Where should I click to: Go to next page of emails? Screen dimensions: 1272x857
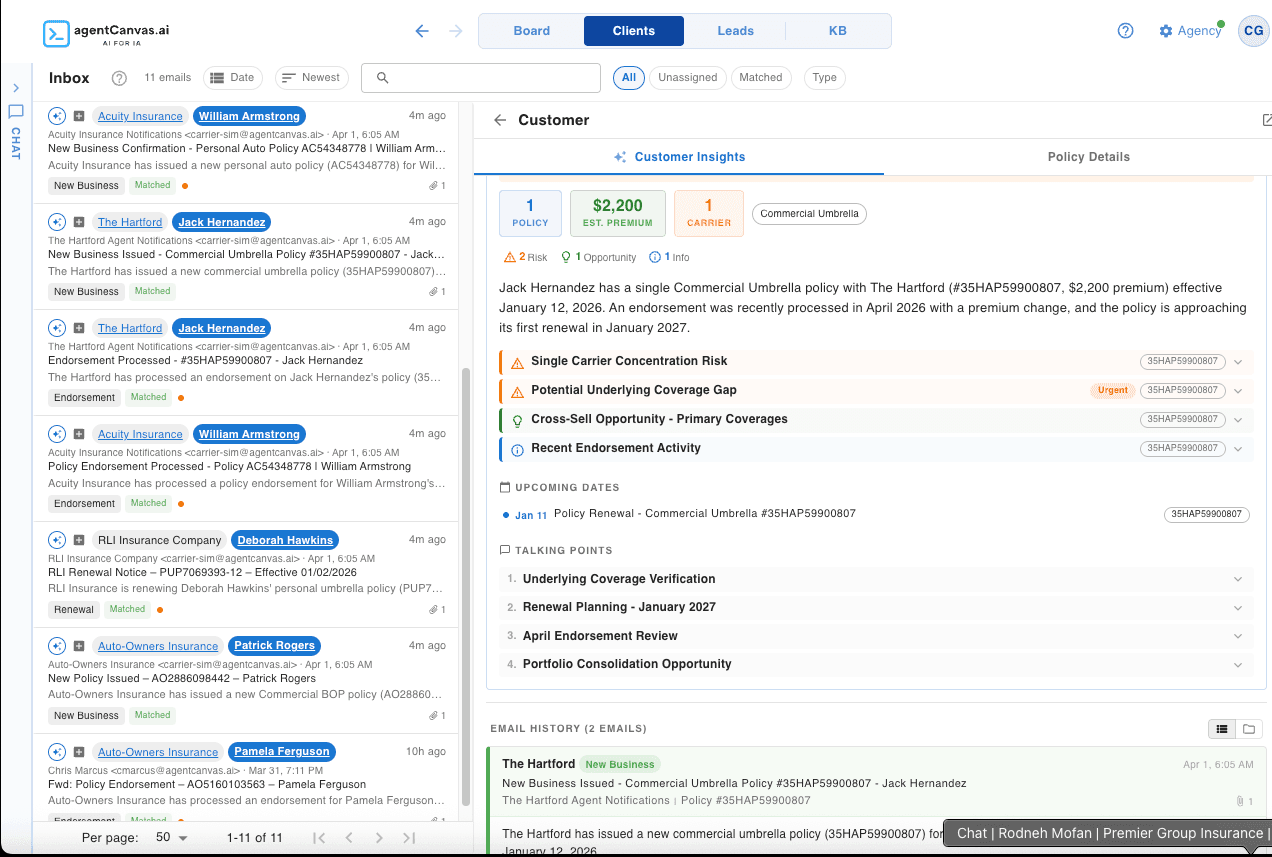(x=379, y=838)
